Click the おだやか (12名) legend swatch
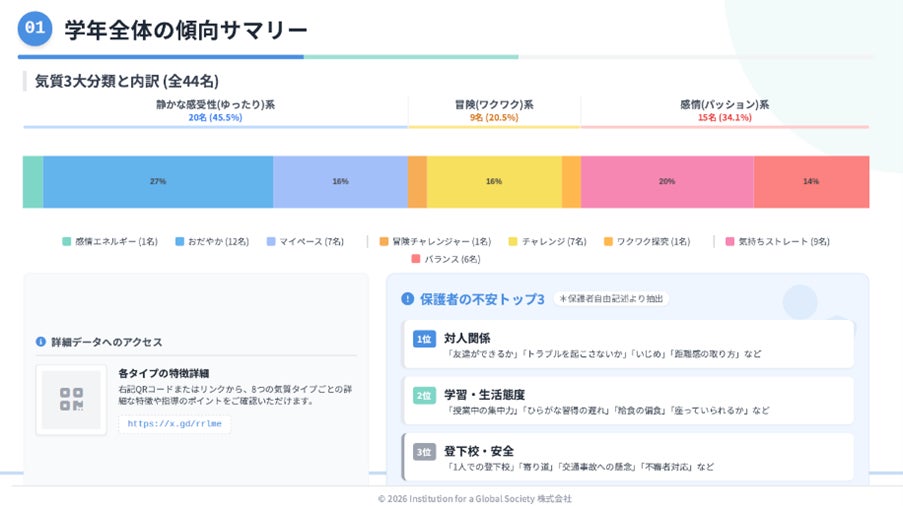903x506 pixels. [x=180, y=242]
